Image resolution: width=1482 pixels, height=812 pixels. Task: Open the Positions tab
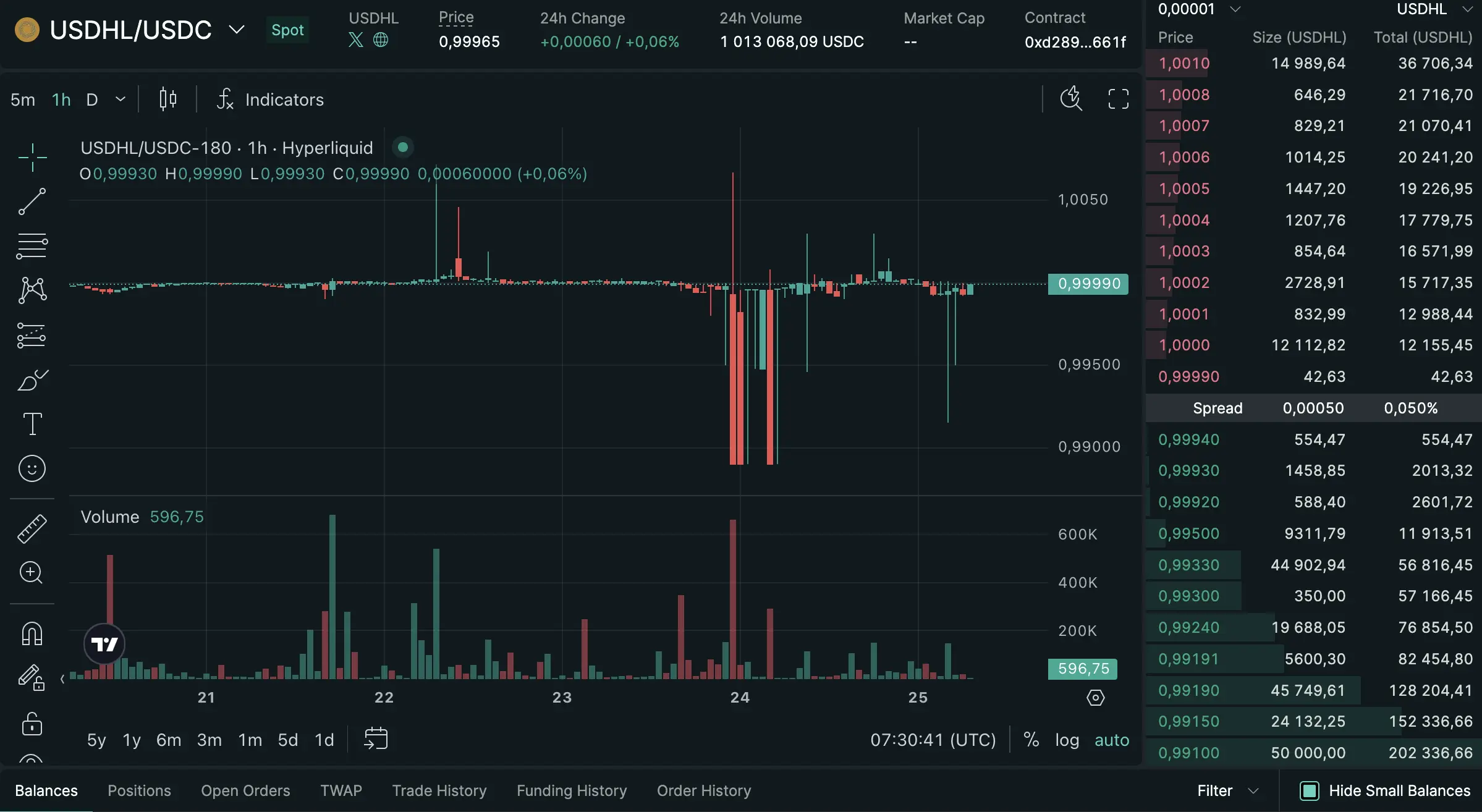point(139,790)
